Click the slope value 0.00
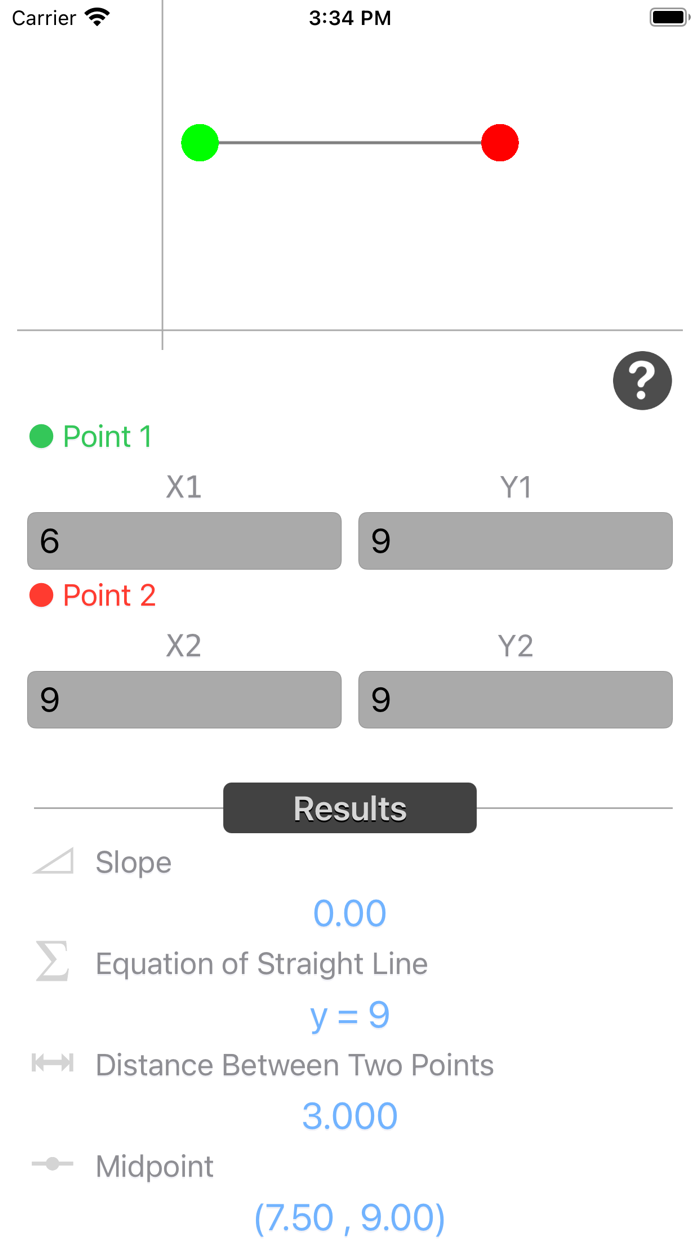This screenshot has width=700, height=1244. (350, 912)
